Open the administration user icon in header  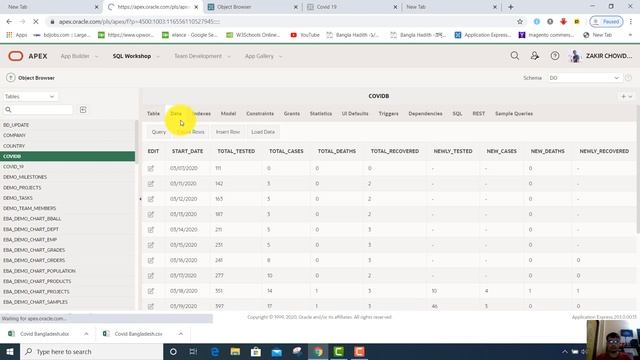coord(535,56)
